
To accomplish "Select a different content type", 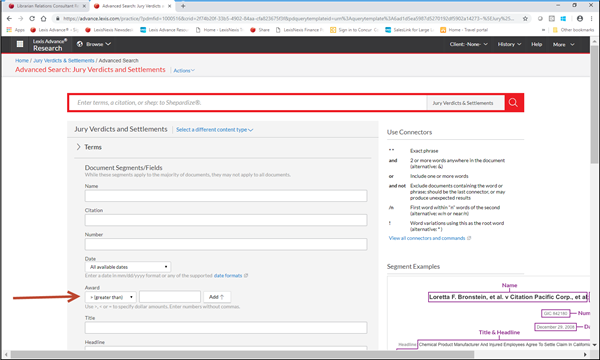I will coord(215,130).
